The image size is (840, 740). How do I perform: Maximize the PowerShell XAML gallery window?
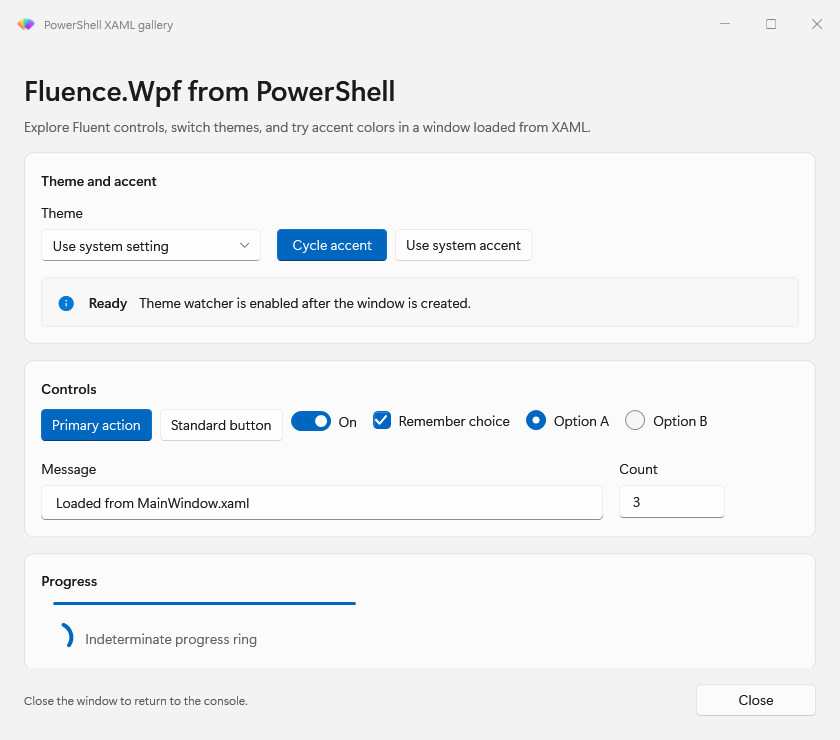[x=771, y=24]
